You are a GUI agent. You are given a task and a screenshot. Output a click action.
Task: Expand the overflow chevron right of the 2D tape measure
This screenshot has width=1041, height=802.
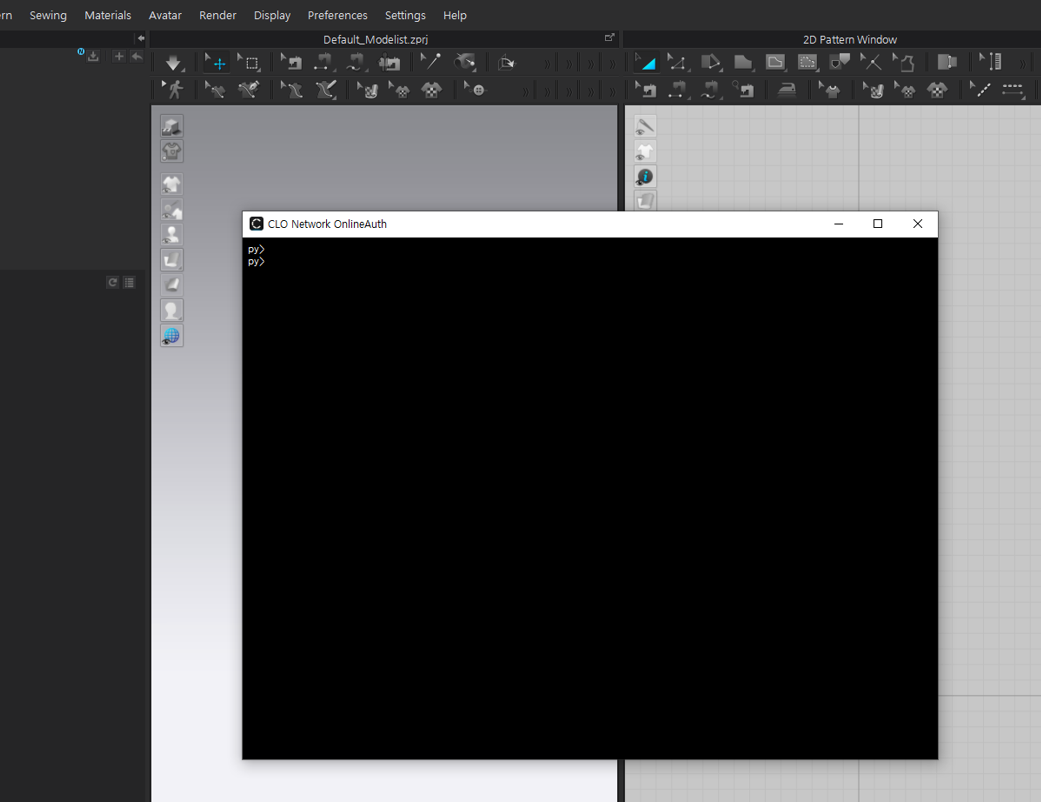(1022, 64)
